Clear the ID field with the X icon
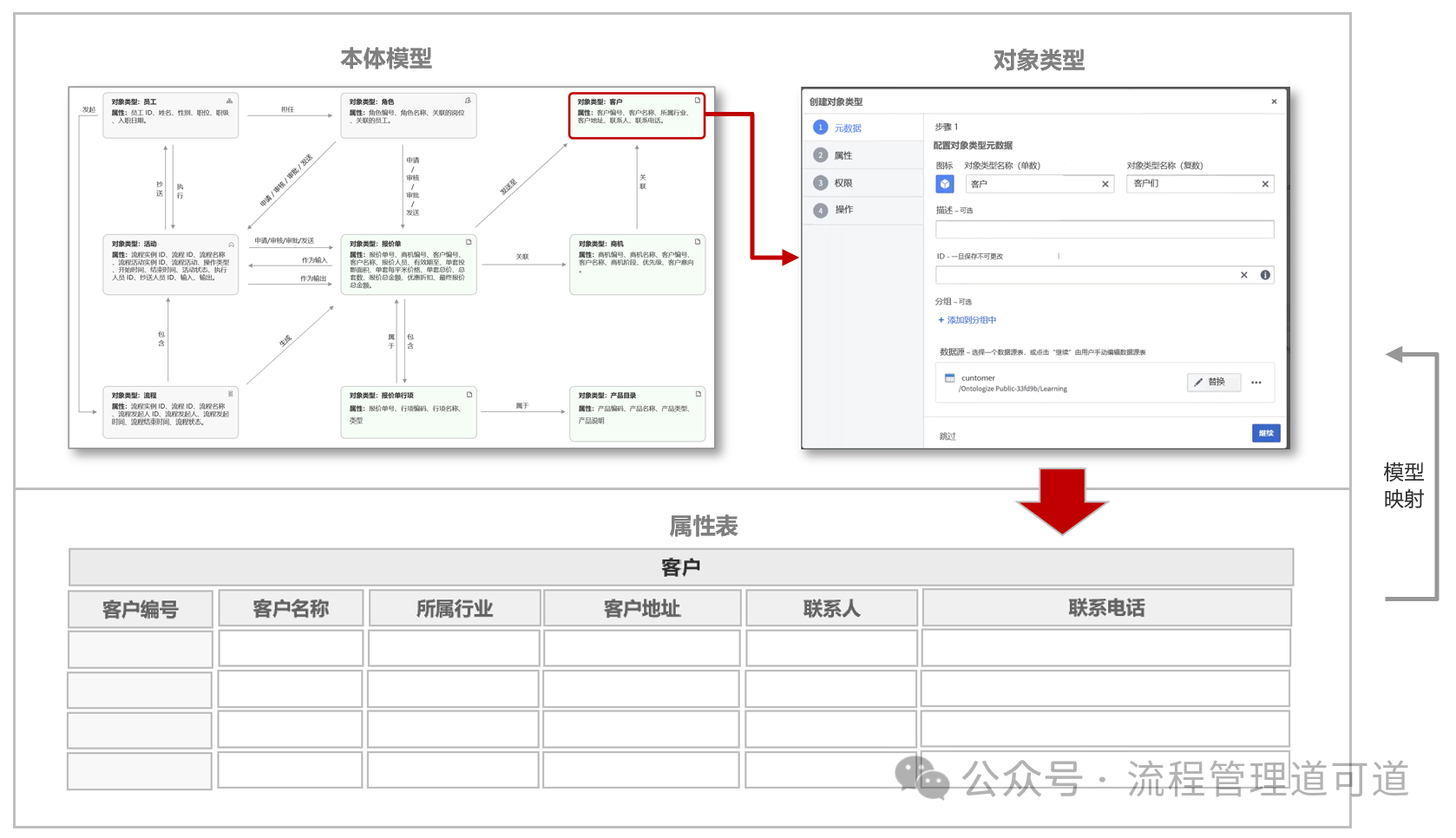1456x838 pixels. coord(1243,275)
